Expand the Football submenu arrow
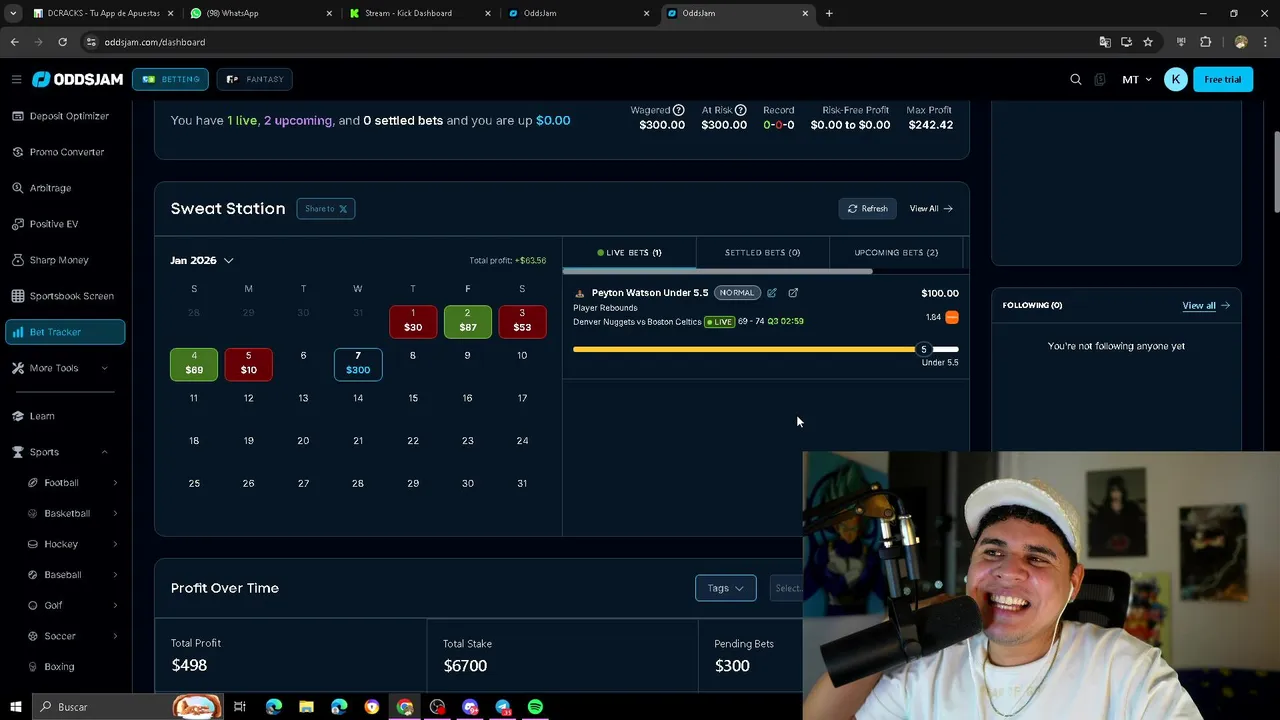1280x720 pixels. click(115, 483)
